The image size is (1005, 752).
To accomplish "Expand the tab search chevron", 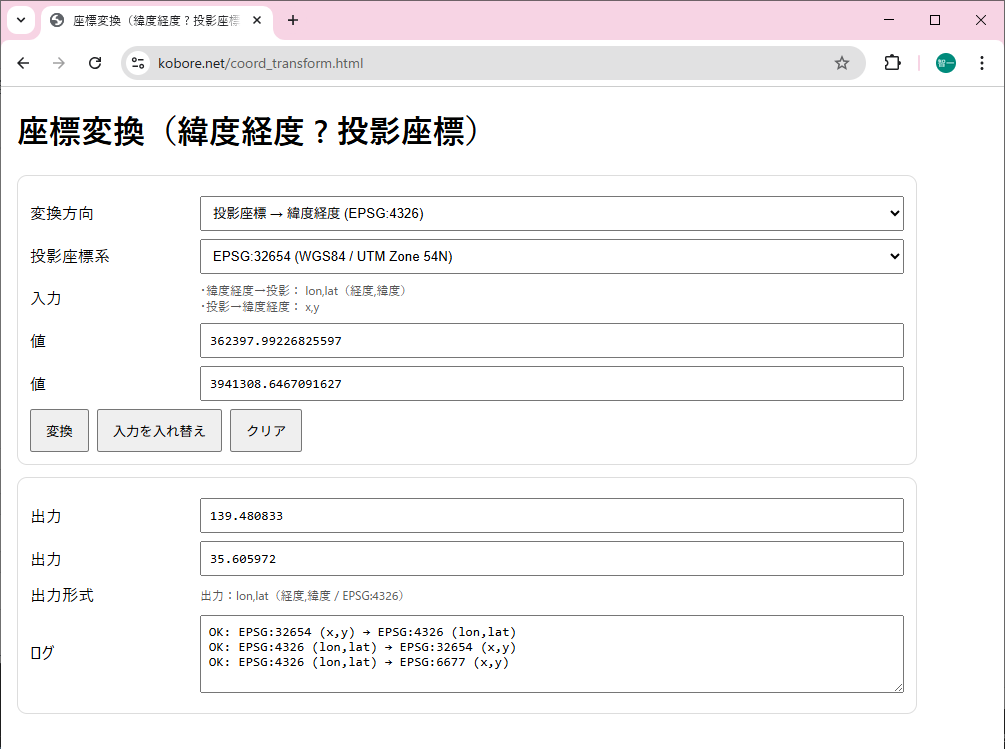I will 20,20.
